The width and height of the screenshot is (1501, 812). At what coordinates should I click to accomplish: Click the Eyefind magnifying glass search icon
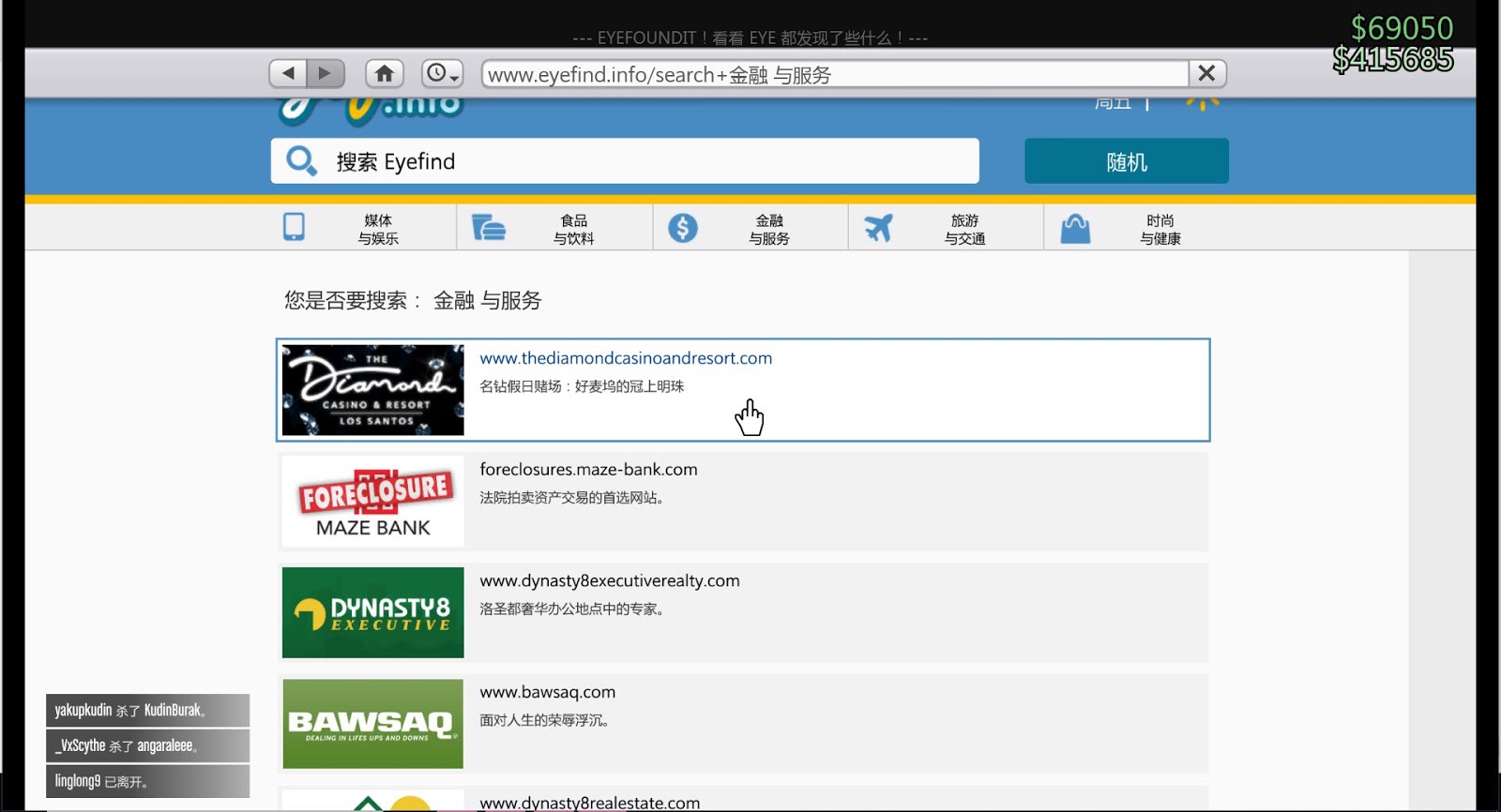[x=301, y=161]
